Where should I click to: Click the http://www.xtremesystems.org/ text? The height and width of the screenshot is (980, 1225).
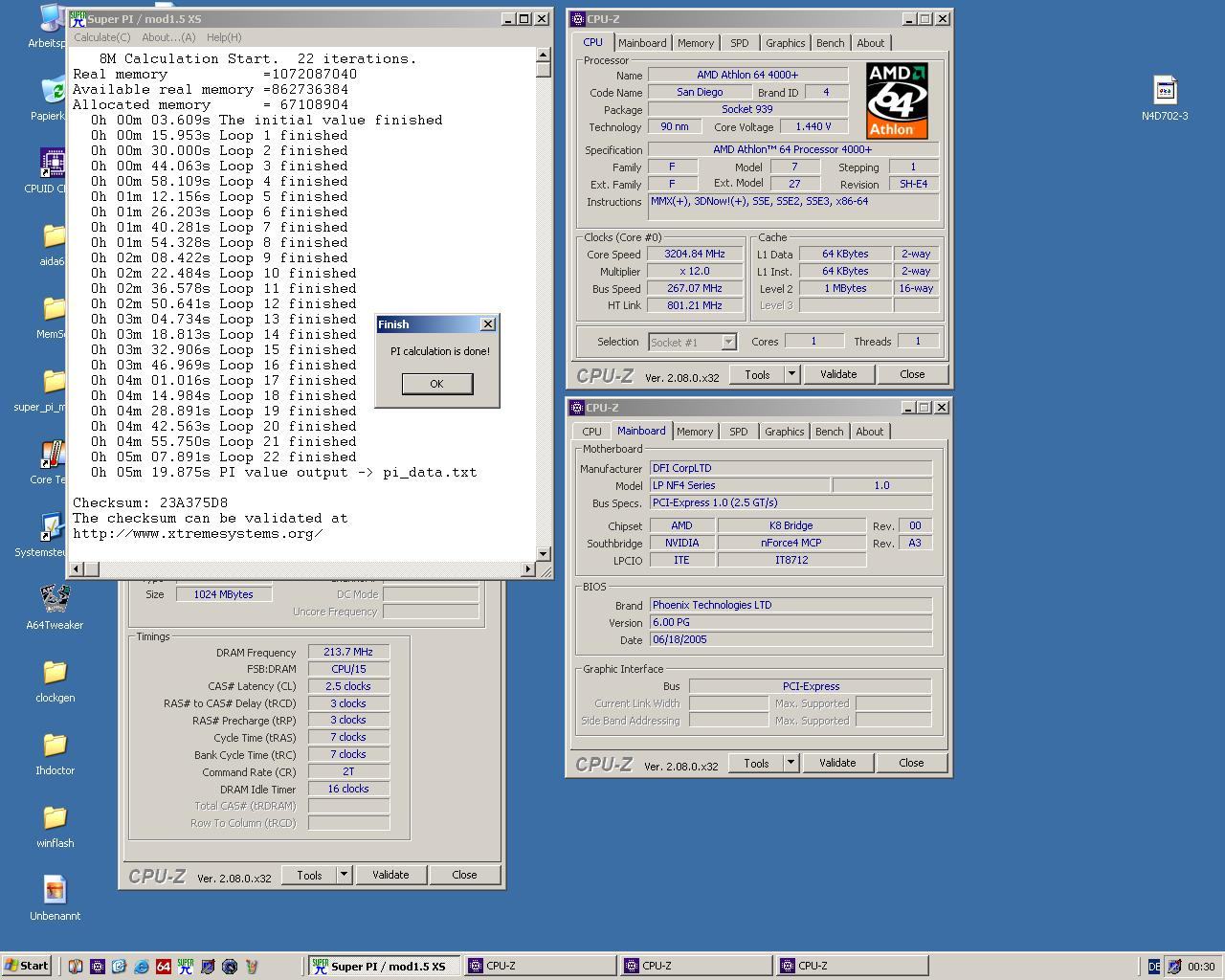click(x=198, y=533)
